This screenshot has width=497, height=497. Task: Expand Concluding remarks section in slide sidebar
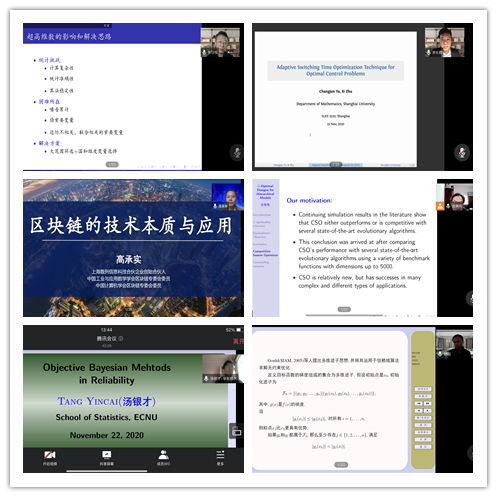click(x=261, y=264)
